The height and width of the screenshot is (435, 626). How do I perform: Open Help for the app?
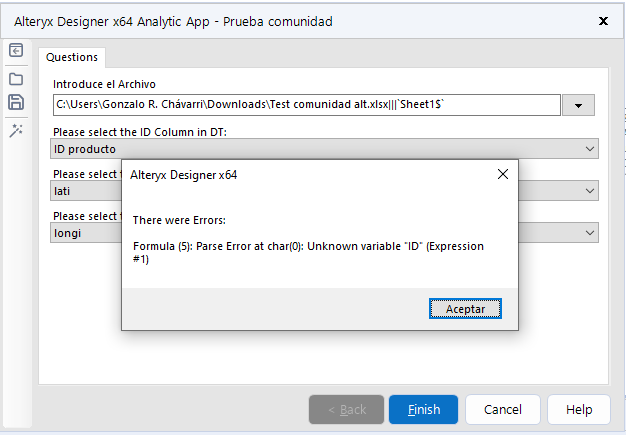(579, 409)
